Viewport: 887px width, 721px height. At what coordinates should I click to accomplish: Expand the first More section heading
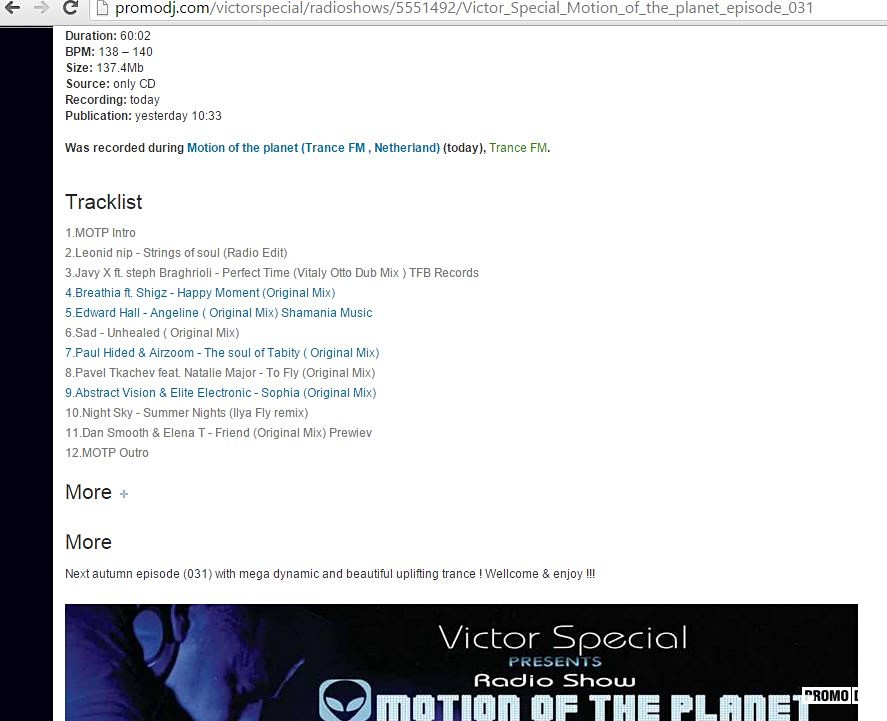pos(88,492)
